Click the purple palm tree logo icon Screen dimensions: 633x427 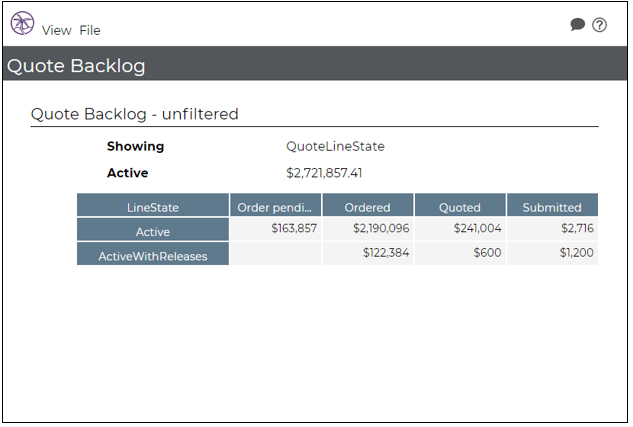pyautogui.click(x=22, y=23)
